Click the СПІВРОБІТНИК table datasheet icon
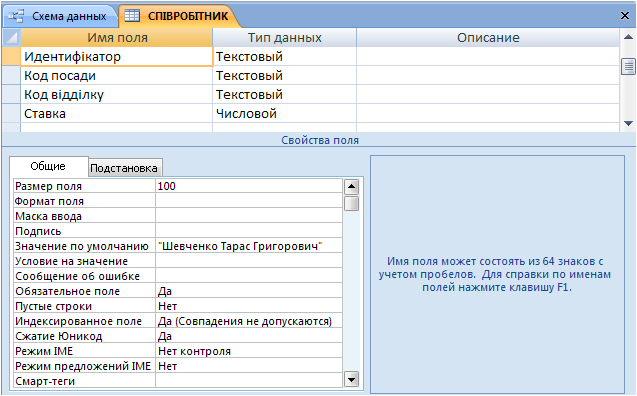 pyautogui.click(x=132, y=16)
